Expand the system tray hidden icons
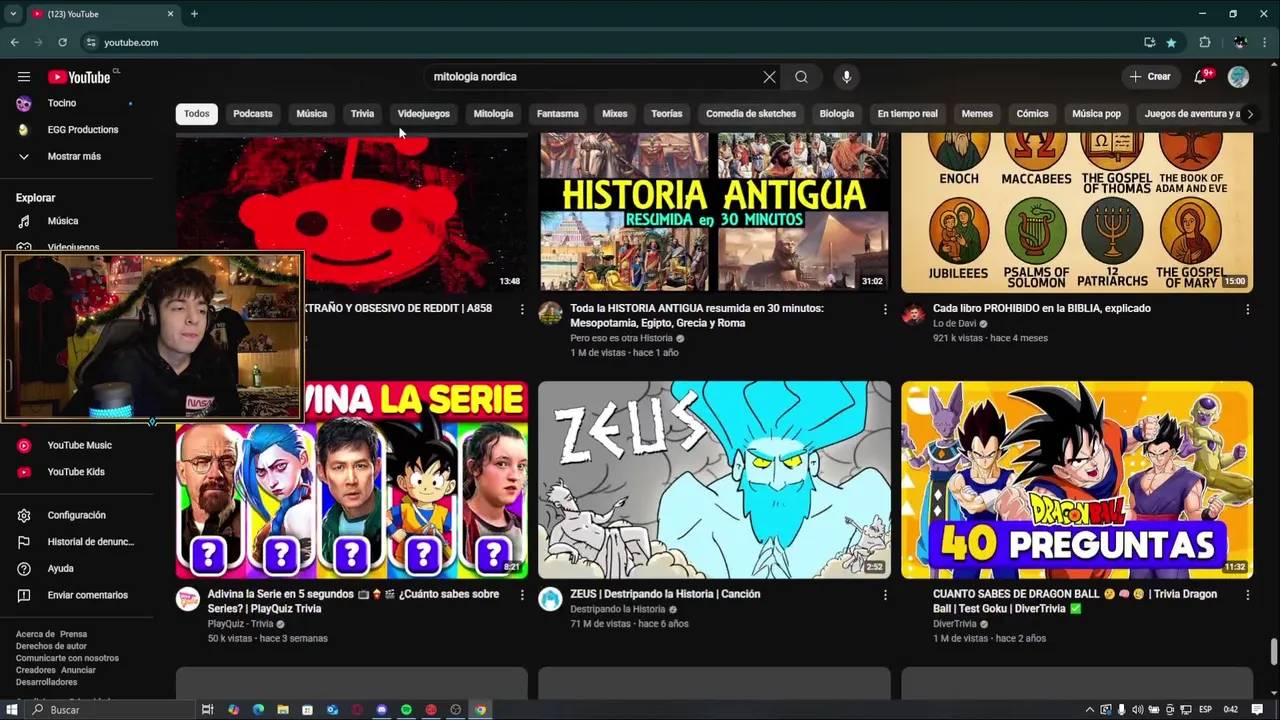The image size is (1280, 720). pyautogui.click(x=1089, y=710)
